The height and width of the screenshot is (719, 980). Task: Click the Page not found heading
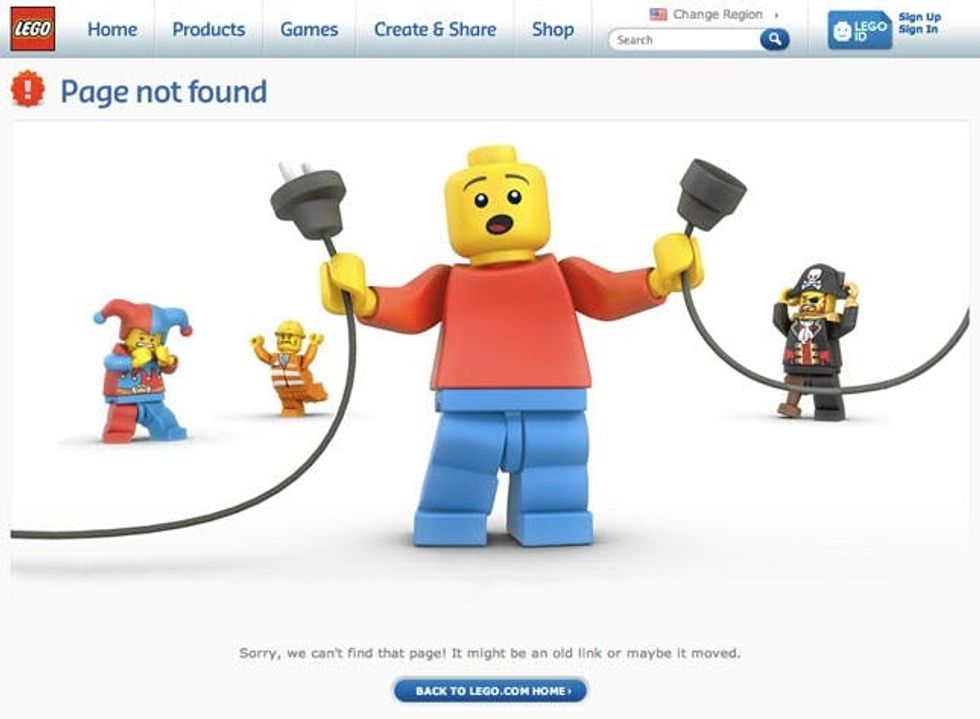tap(164, 92)
